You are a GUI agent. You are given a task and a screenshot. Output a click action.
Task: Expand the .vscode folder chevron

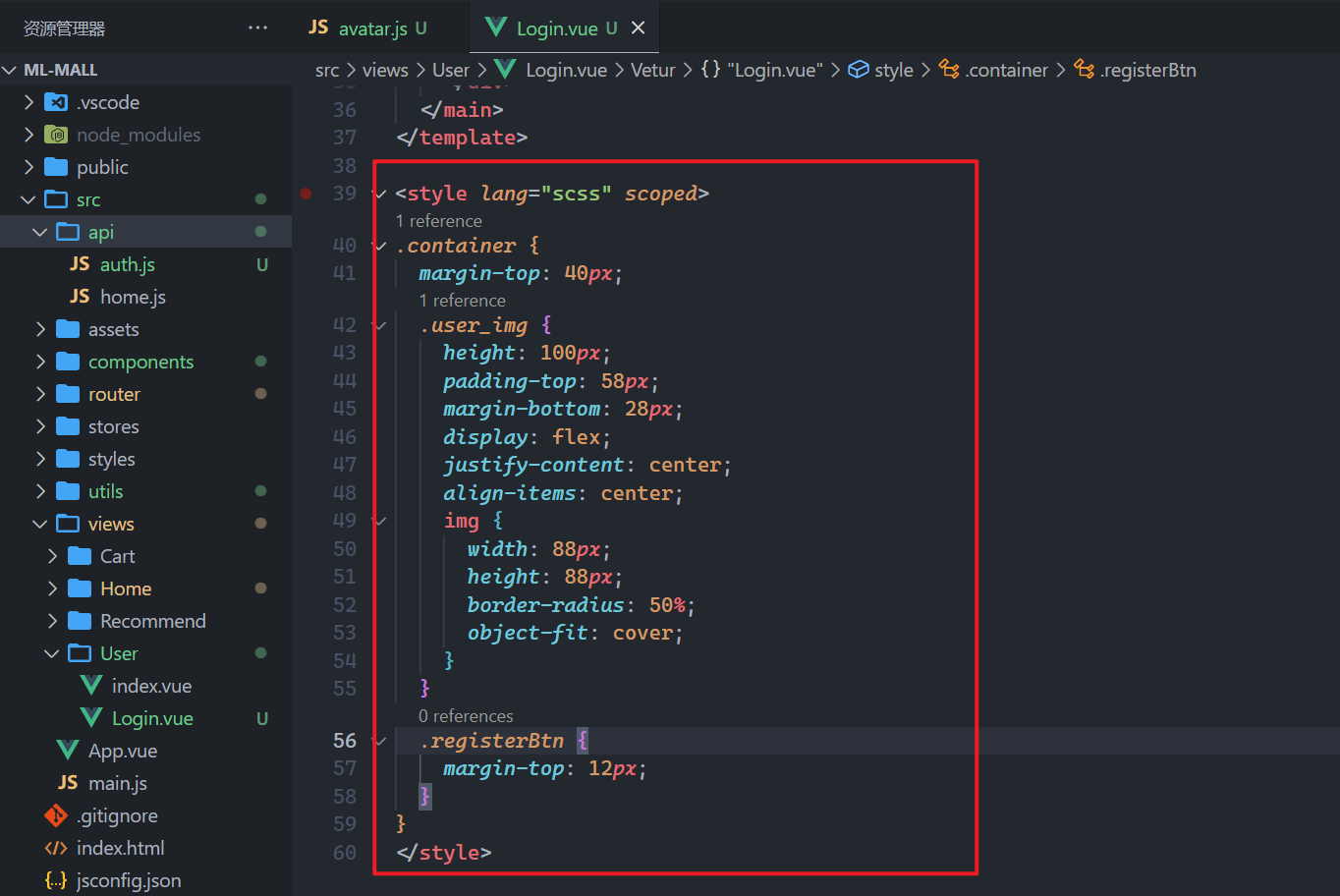point(28,102)
